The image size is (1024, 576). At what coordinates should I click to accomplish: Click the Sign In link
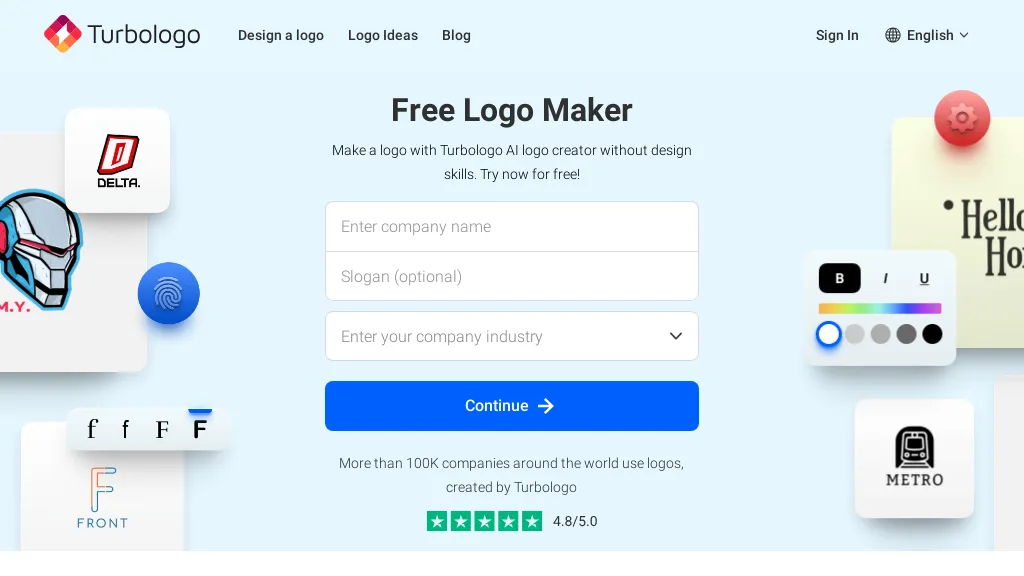[837, 35]
